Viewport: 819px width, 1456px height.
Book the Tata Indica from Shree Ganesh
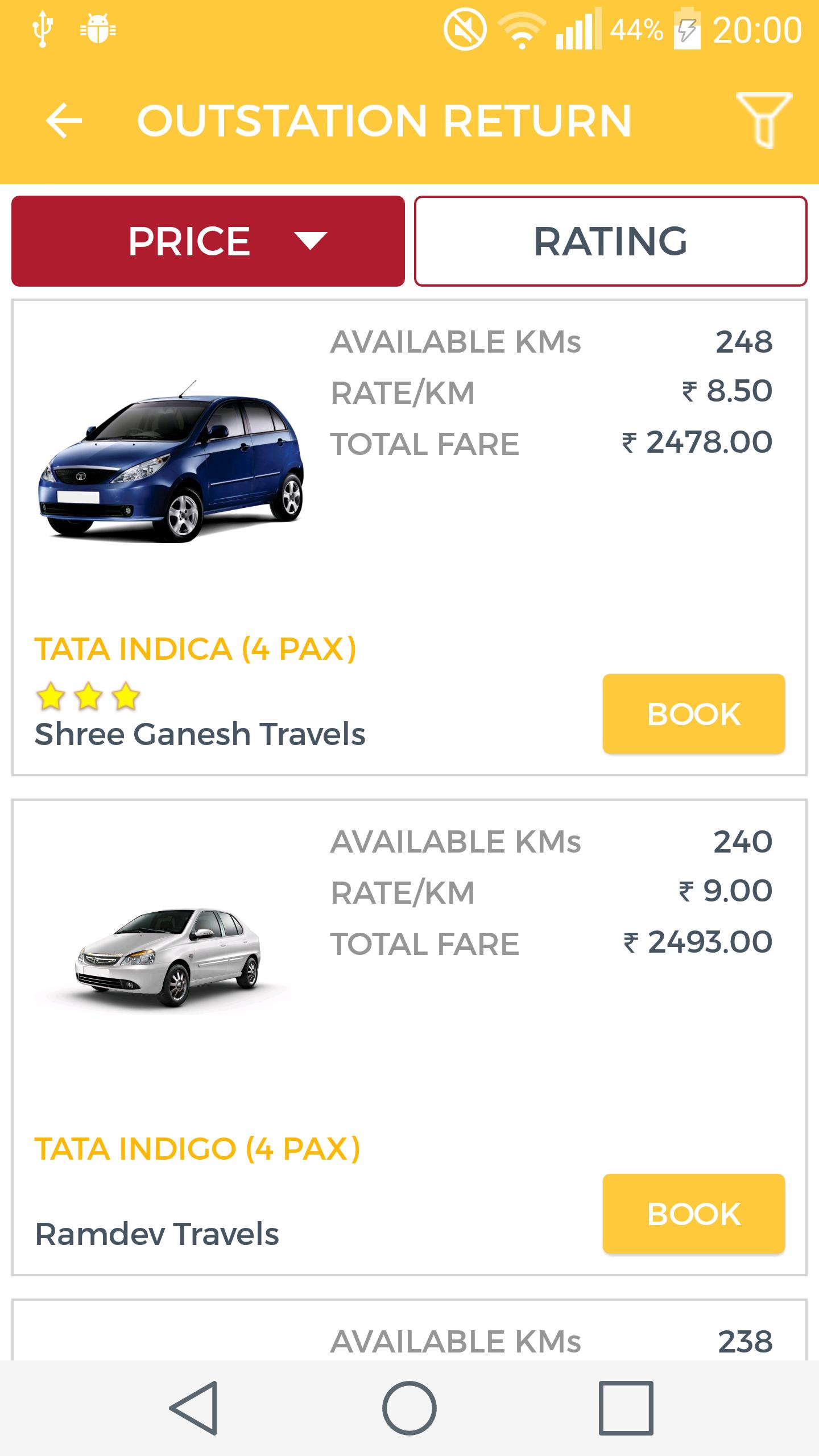pos(693,714)
